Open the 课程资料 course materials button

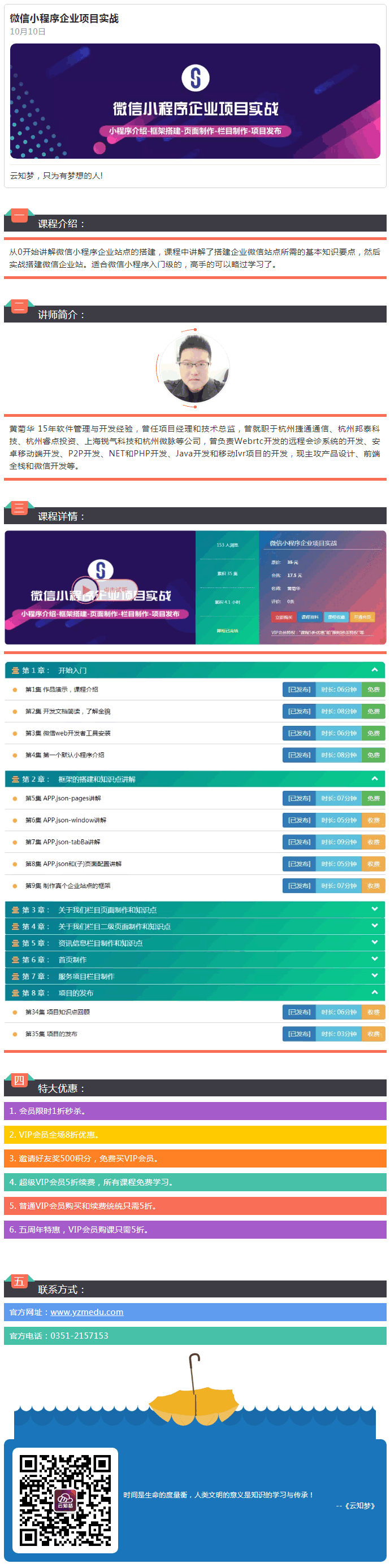tap(310, 617)
